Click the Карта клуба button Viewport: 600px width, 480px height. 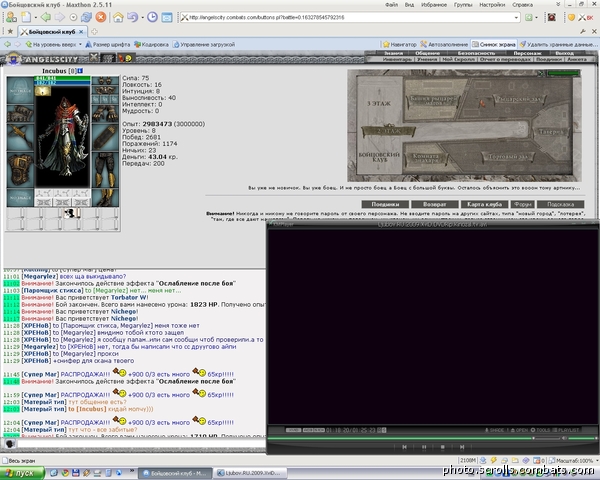(484, 204)
